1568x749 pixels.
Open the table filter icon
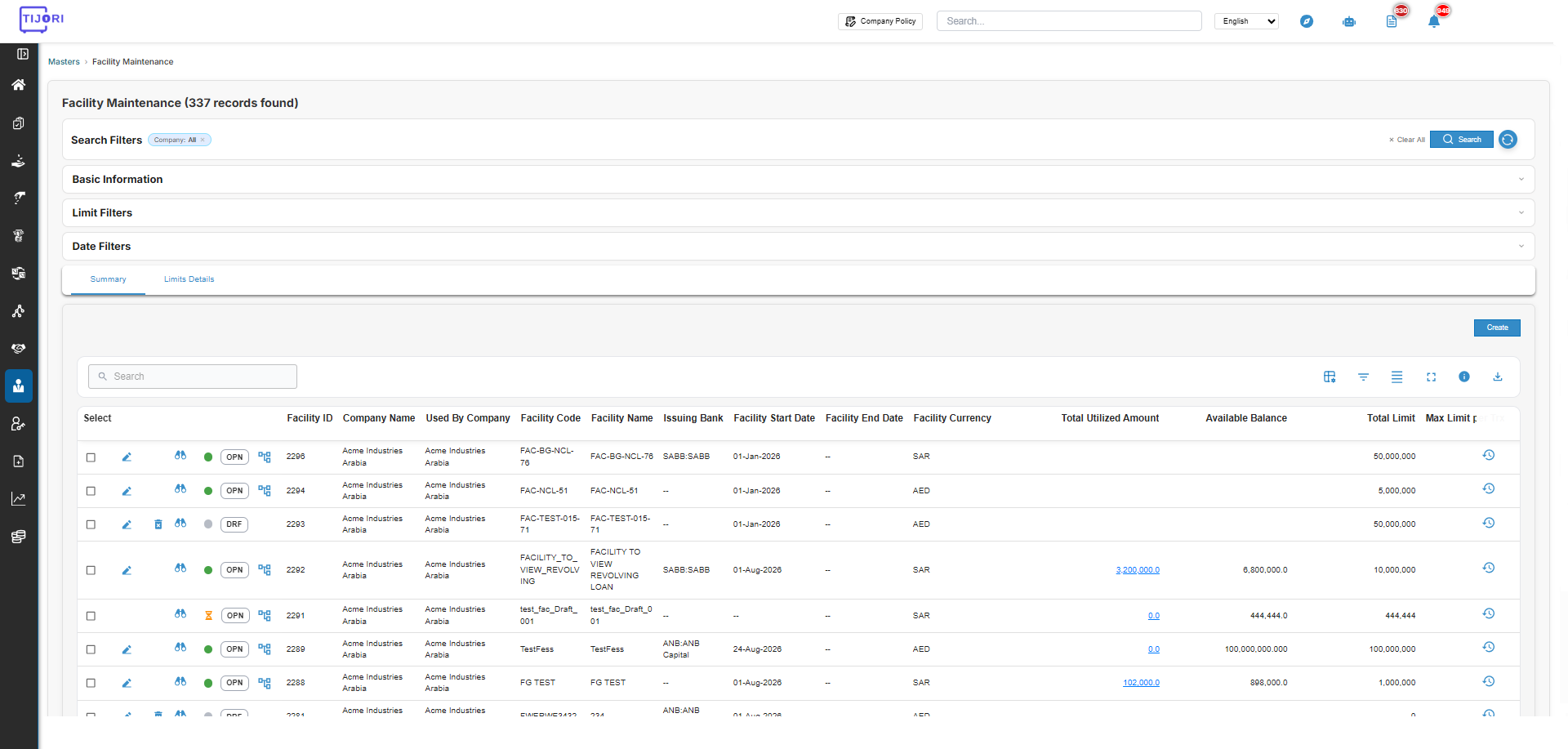click(1363, 377)
